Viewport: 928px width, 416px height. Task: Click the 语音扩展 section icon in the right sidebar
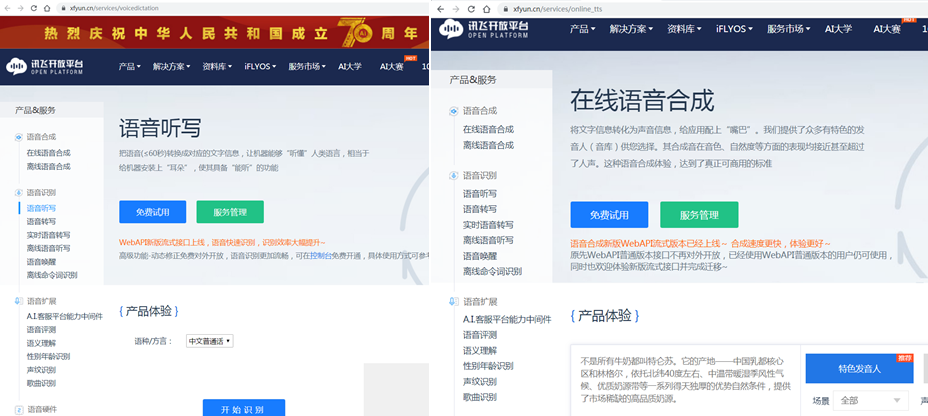pos(454,301)
